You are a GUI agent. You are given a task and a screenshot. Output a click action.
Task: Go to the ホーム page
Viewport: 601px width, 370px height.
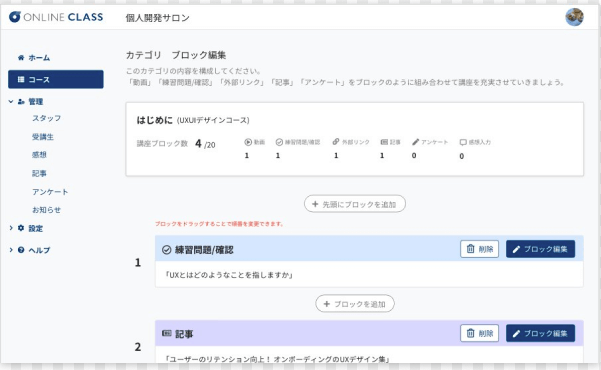click(x=39, y=58)
